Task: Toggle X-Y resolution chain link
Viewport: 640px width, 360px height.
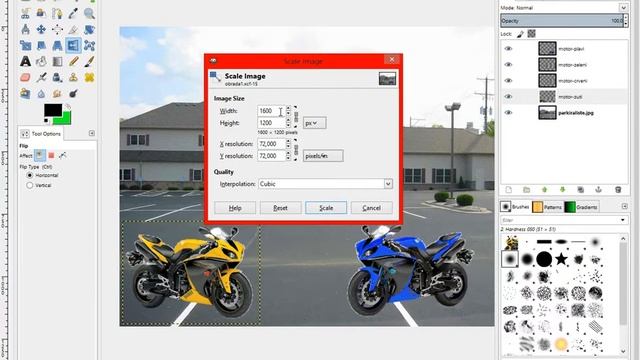Action: coord(296,150)
